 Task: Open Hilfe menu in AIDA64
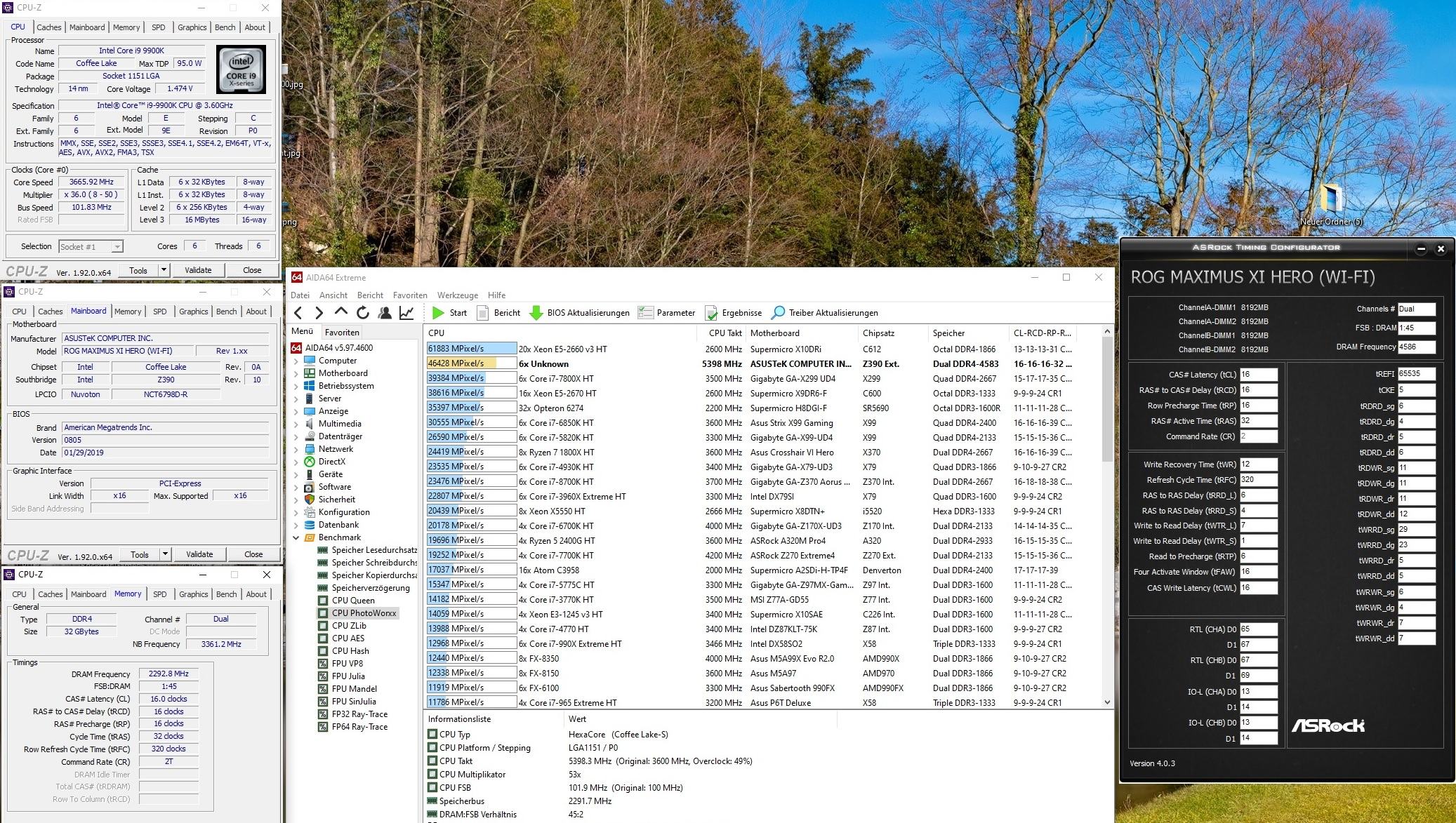click(x=496, y=295)
